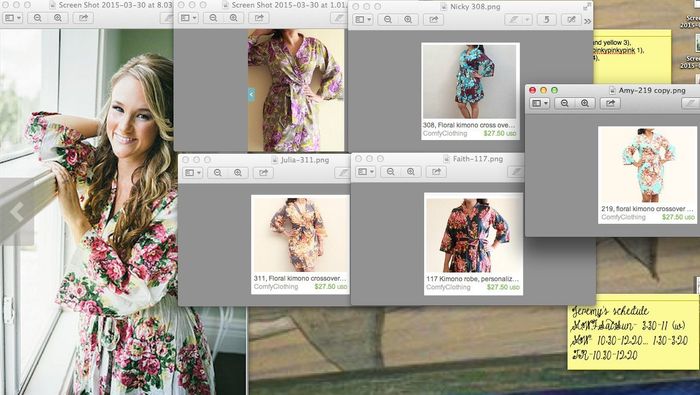Click the teal previous arrow on purple robe photo
This screenshot has height=395, width=700.
[251, 95]
